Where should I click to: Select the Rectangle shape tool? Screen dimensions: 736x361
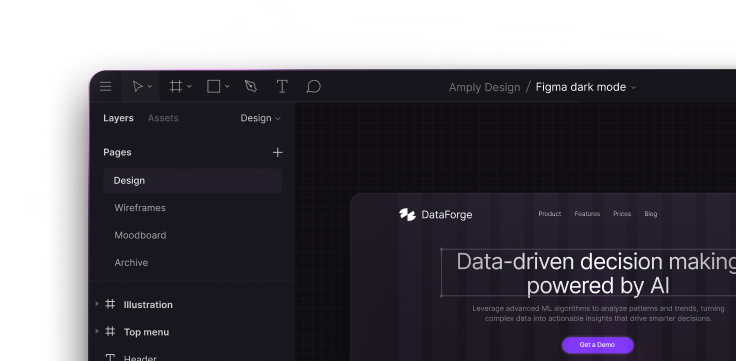coord(214,86)
